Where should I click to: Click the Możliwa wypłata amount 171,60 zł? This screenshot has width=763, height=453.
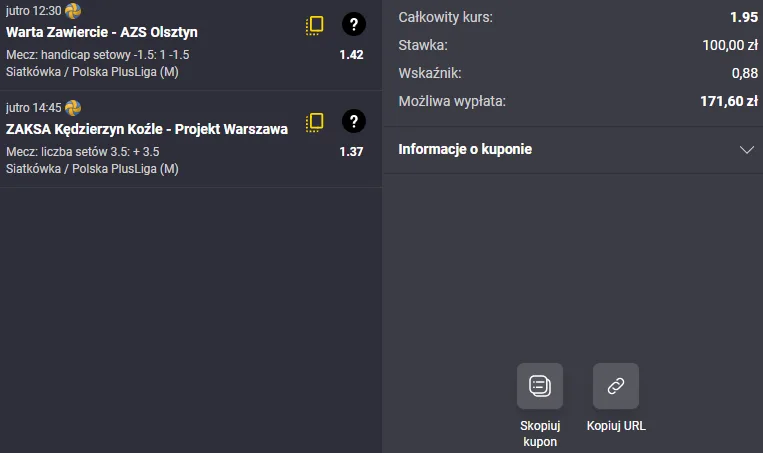(x=723, y=101)
